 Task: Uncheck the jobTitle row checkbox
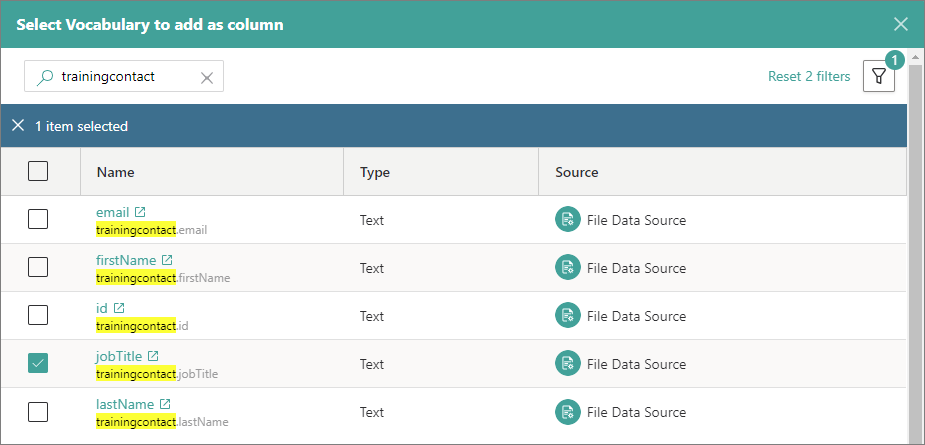click(x=38, y=364)
